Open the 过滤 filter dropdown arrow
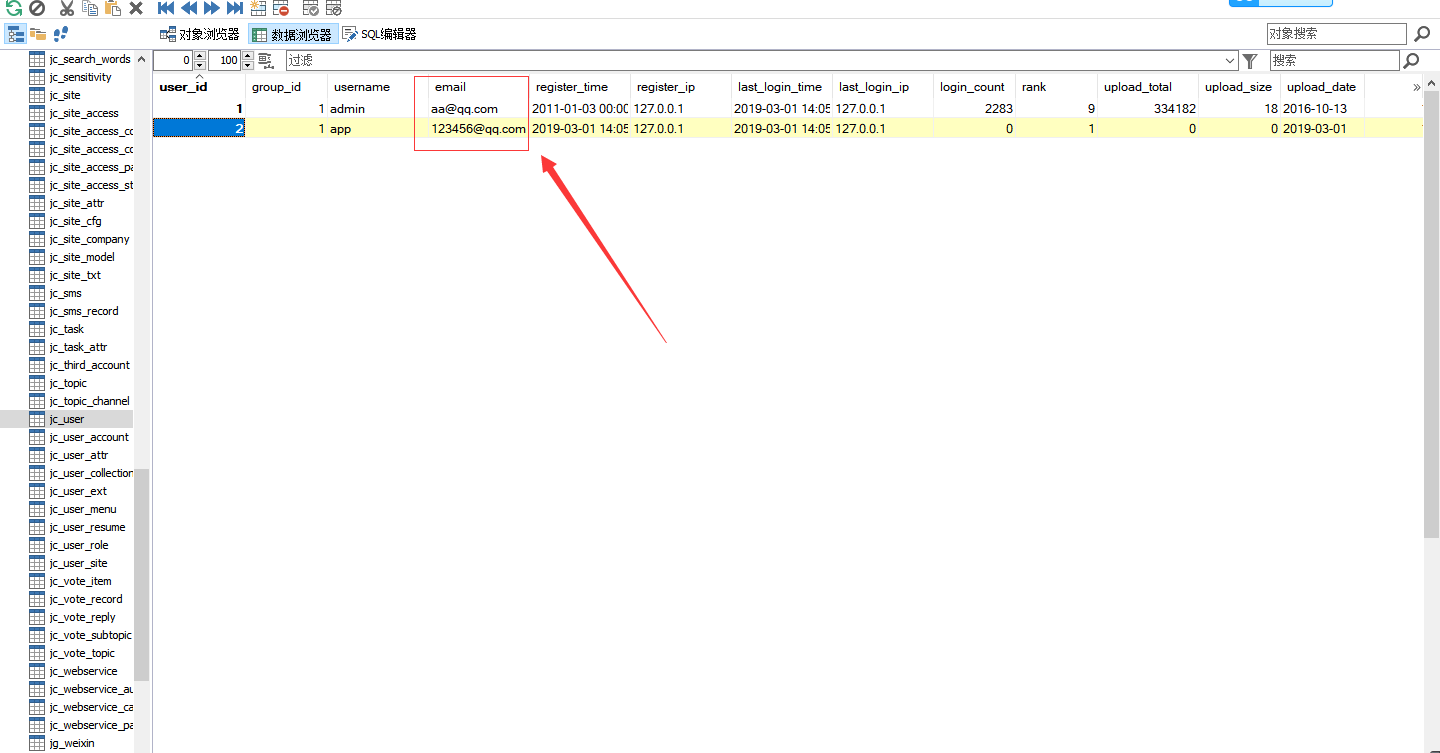This screenshot has width=1440, height=753. click(1230, 61)
